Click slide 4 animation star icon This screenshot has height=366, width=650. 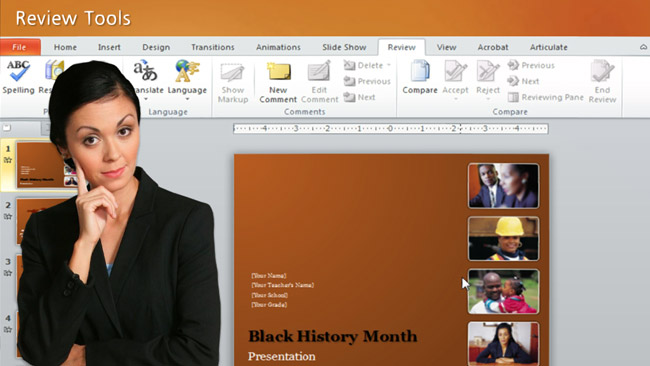[8, 330]
